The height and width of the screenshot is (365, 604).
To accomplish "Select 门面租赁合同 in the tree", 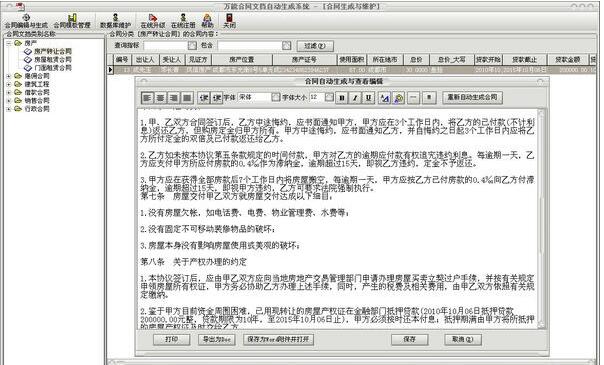I will pos(52,68).
